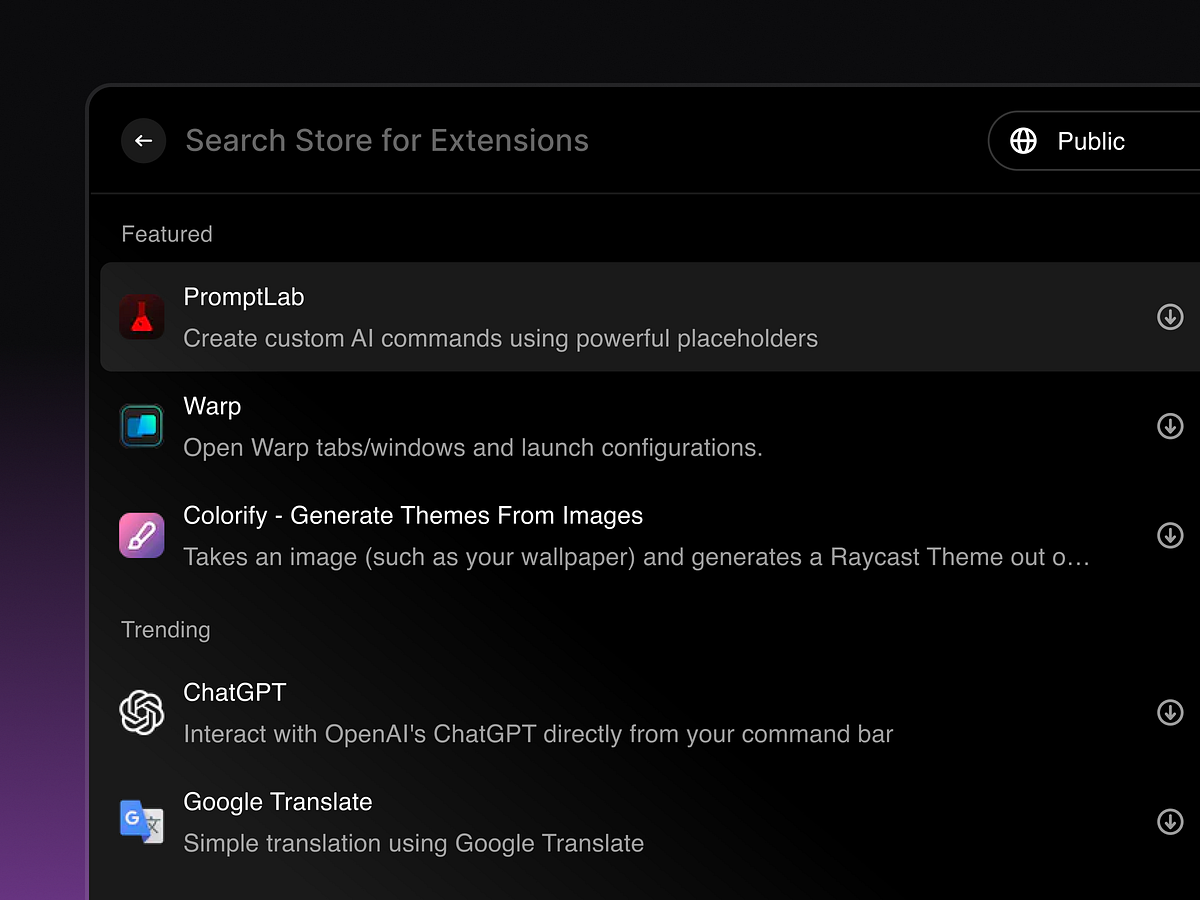This screenshot has width=1200, height=900.
Task: Click the ChatGPT logo icon
Action: (x=142, y=713)
